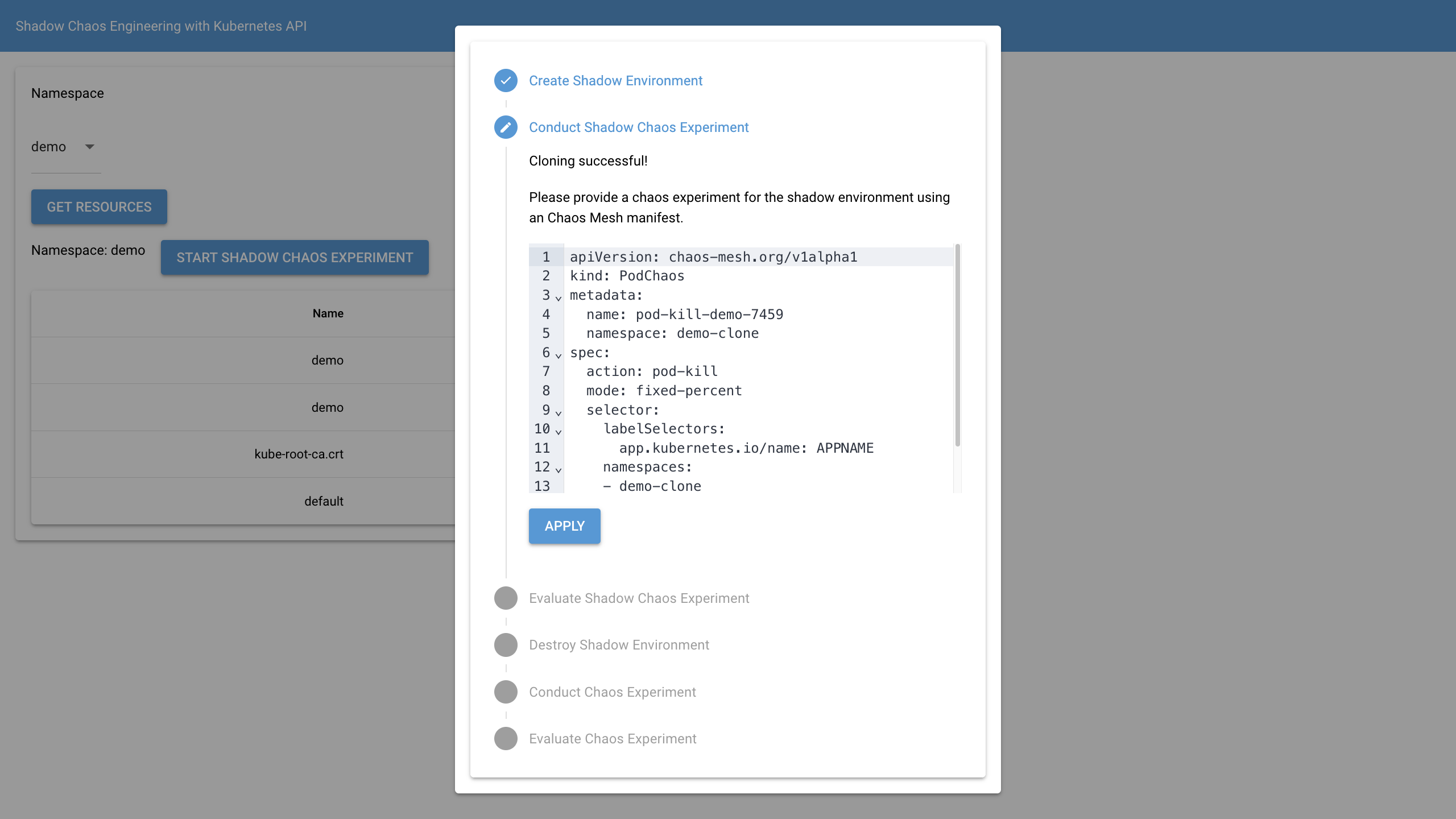This screenshot has height=819, width=1456.
Task: Click the Evaluate Chaos Experiment step circle
Action: click(506, 739)
